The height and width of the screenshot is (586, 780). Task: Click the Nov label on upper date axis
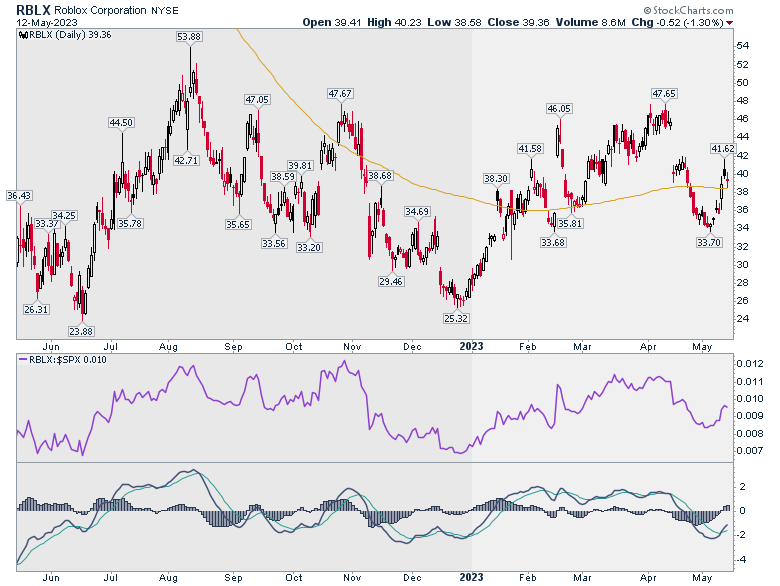pos(352,347)
